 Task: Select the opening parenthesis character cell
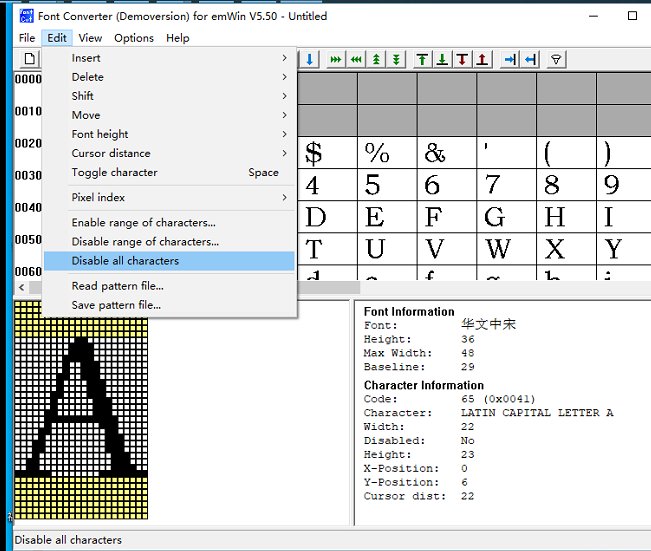tap(566, 152)
